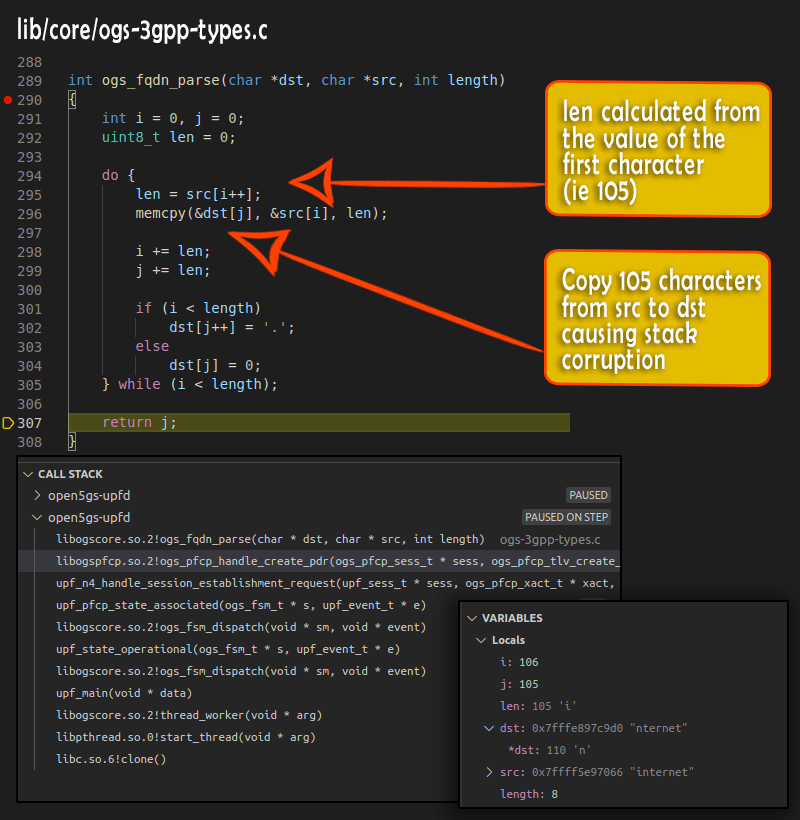Screen dimensions: 800x820
Task: Expand the src variable entry
Action: [x=489, y=772]
